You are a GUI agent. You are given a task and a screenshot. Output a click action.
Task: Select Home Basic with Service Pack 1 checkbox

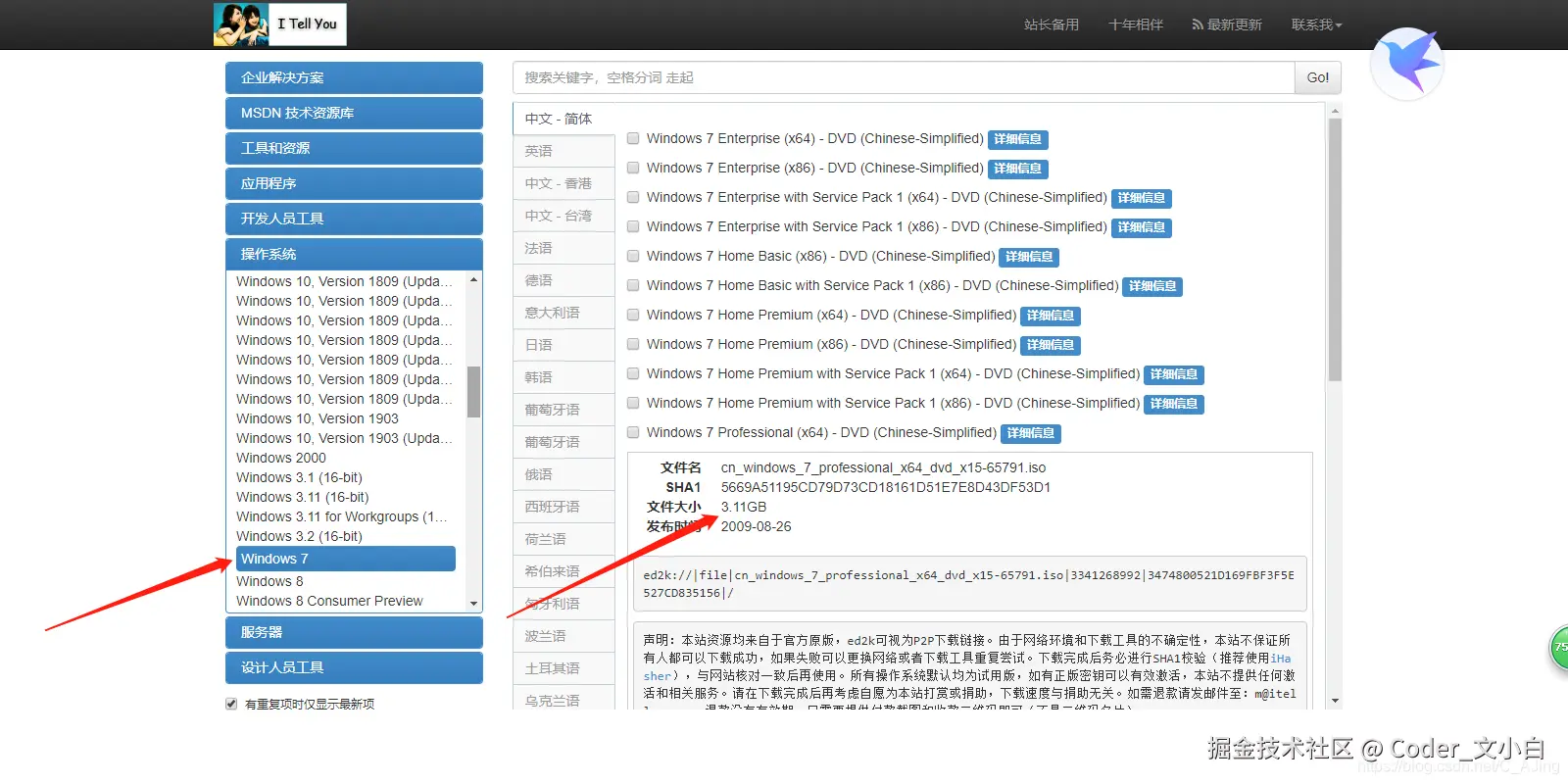[633, 286]
